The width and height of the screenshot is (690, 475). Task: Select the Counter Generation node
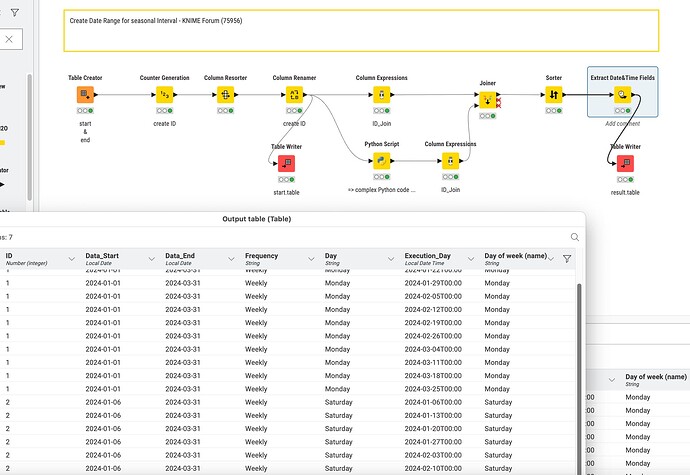pos(164,95)
